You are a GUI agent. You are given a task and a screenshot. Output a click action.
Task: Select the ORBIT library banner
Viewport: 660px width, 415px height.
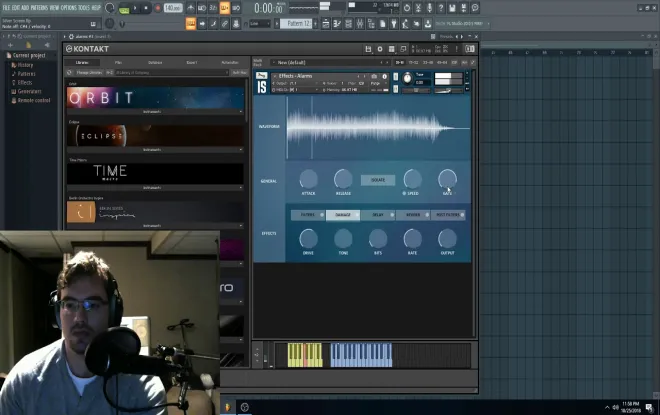tap(155, 98)
